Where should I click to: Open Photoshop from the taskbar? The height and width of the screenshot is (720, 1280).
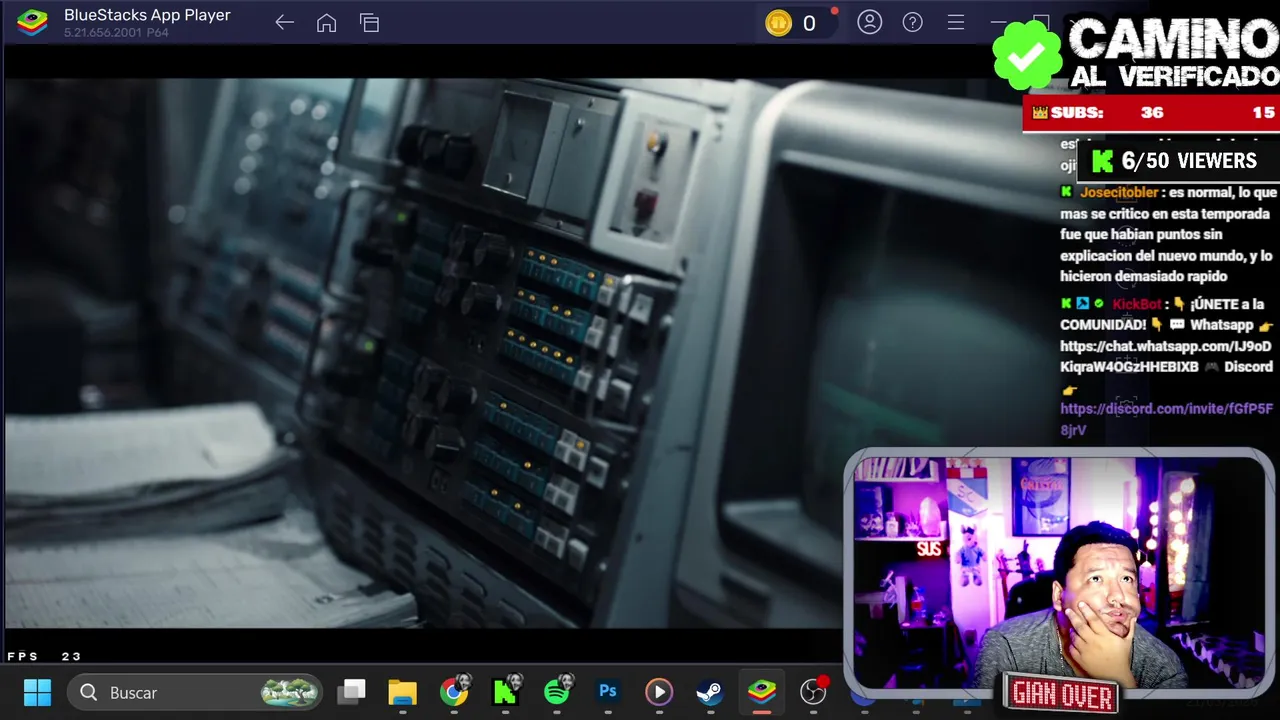click(x=608, y=691)
